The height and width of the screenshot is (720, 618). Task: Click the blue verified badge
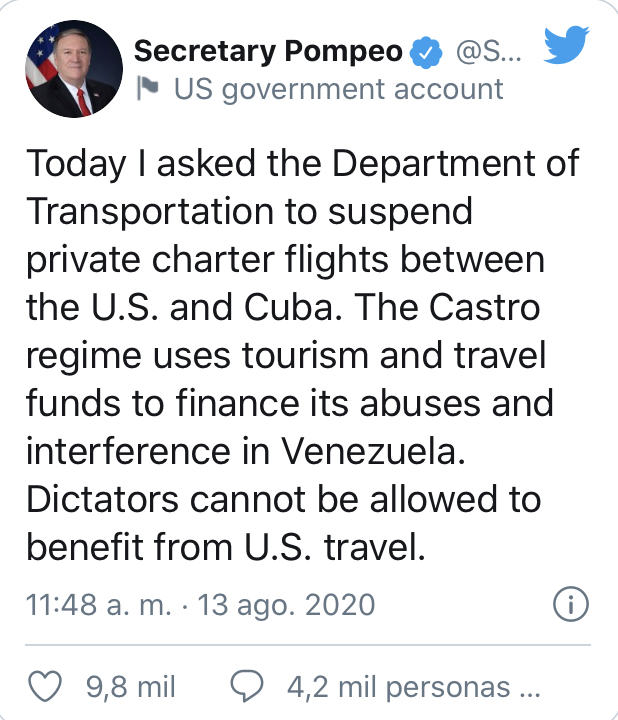[426, 52]
